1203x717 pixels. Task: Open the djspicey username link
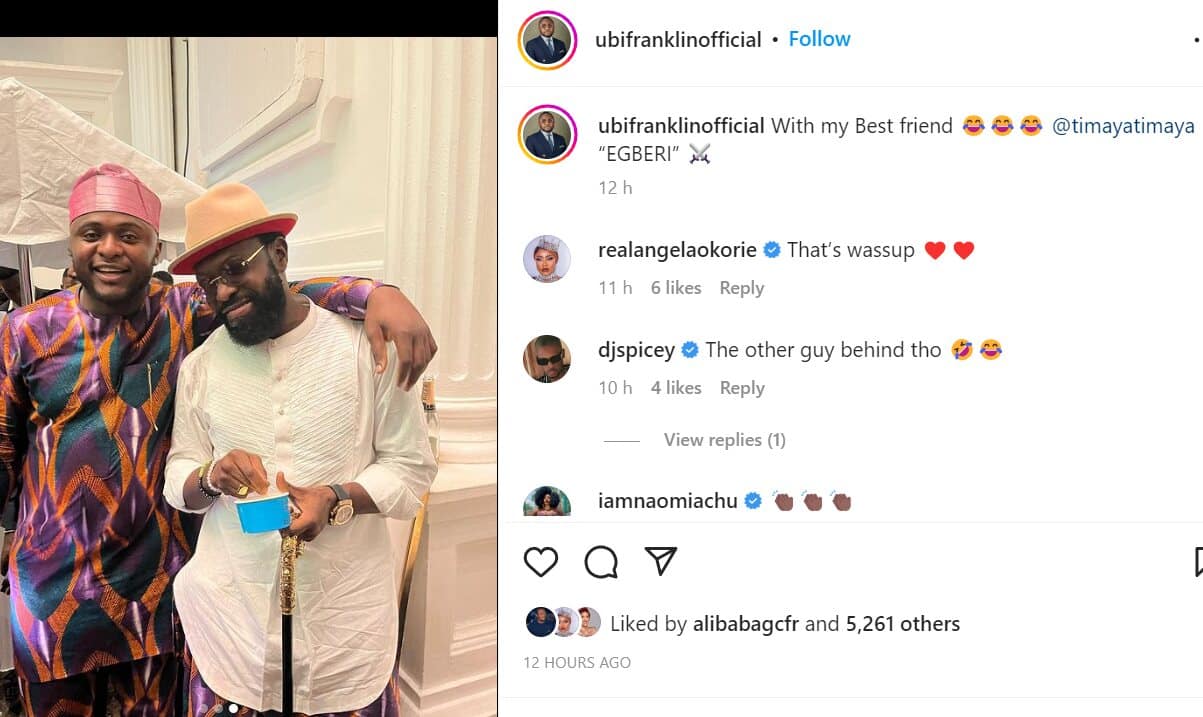pyautogui.click(x=635, y=350)
